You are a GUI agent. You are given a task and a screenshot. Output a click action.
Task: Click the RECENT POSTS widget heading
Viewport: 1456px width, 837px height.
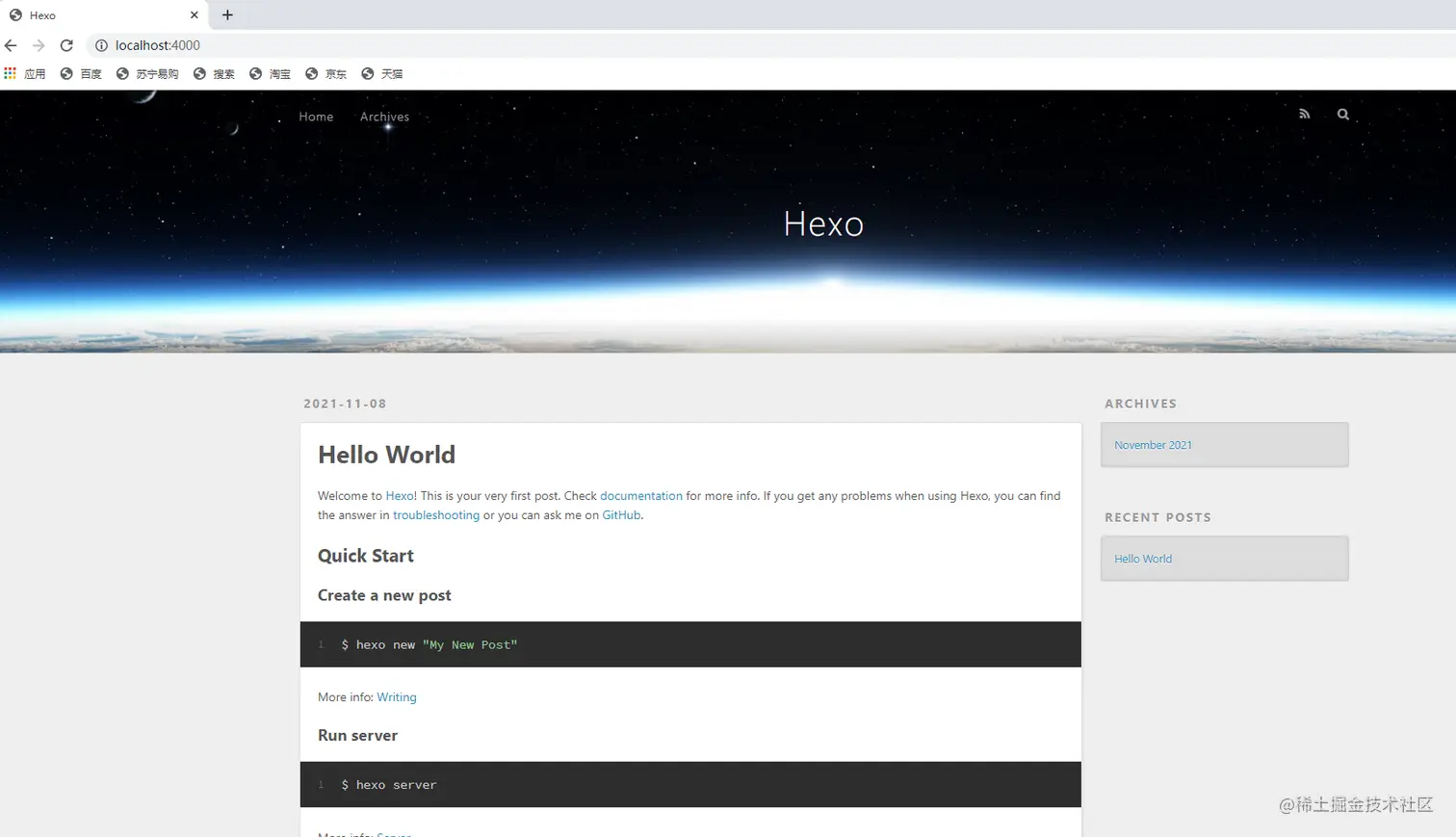[x=1157, y=517]
